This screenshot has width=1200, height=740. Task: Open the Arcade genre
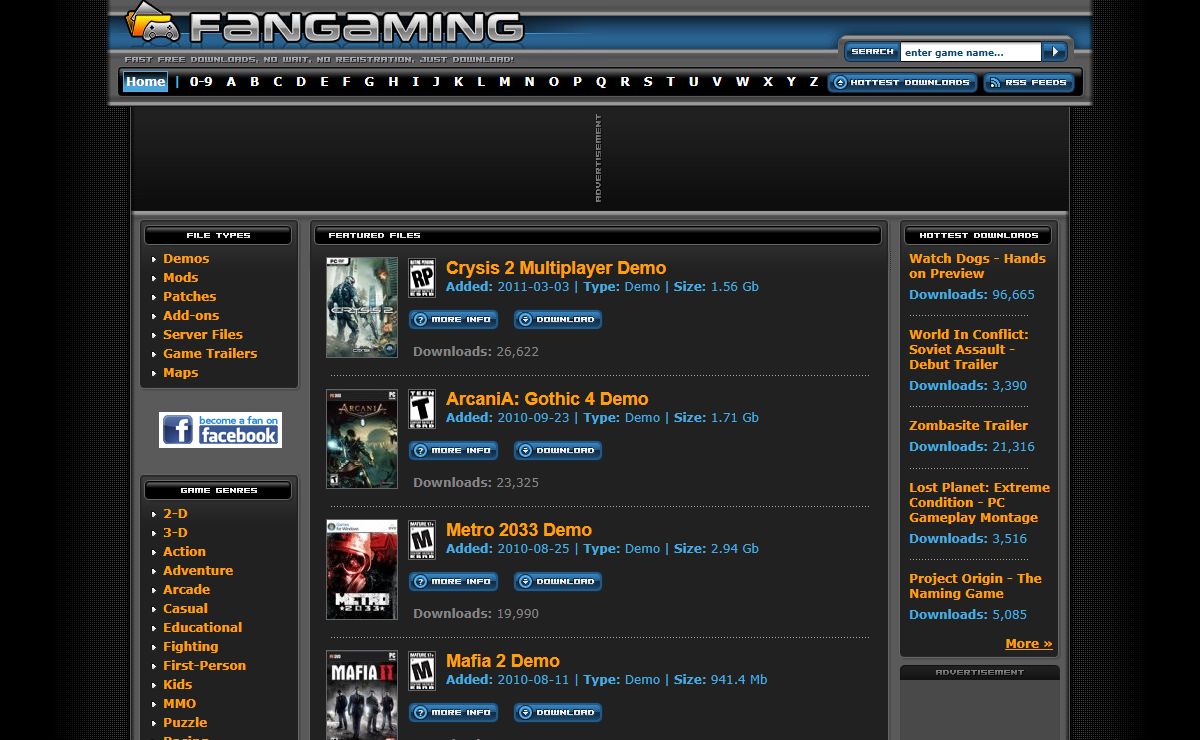[x=187, y=589]
